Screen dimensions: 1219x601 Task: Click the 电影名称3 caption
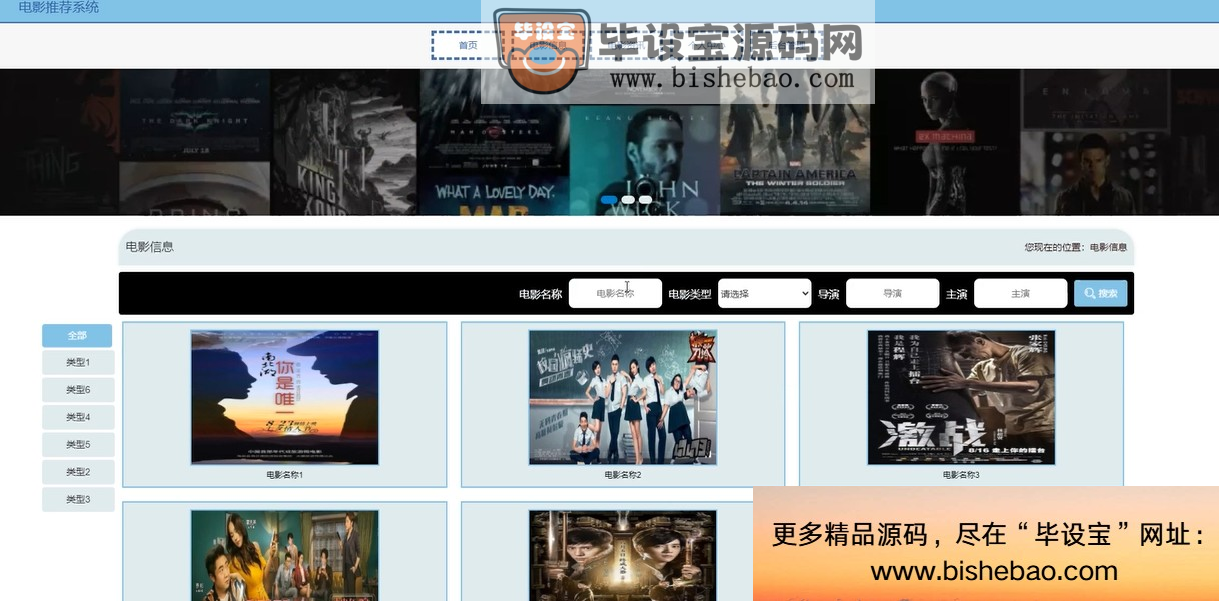pos(961,475)
